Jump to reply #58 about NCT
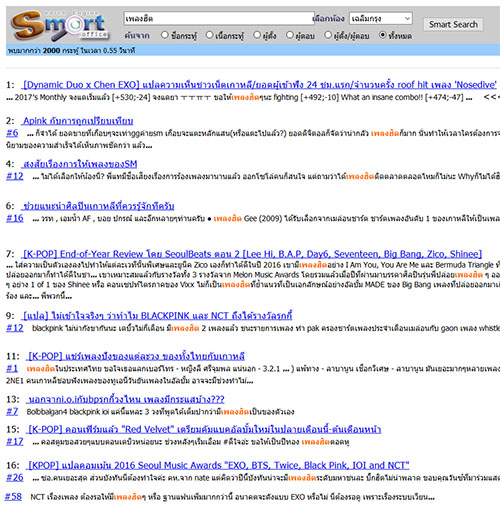The width and height of the screenshot is (500, 510). [13, 497]
